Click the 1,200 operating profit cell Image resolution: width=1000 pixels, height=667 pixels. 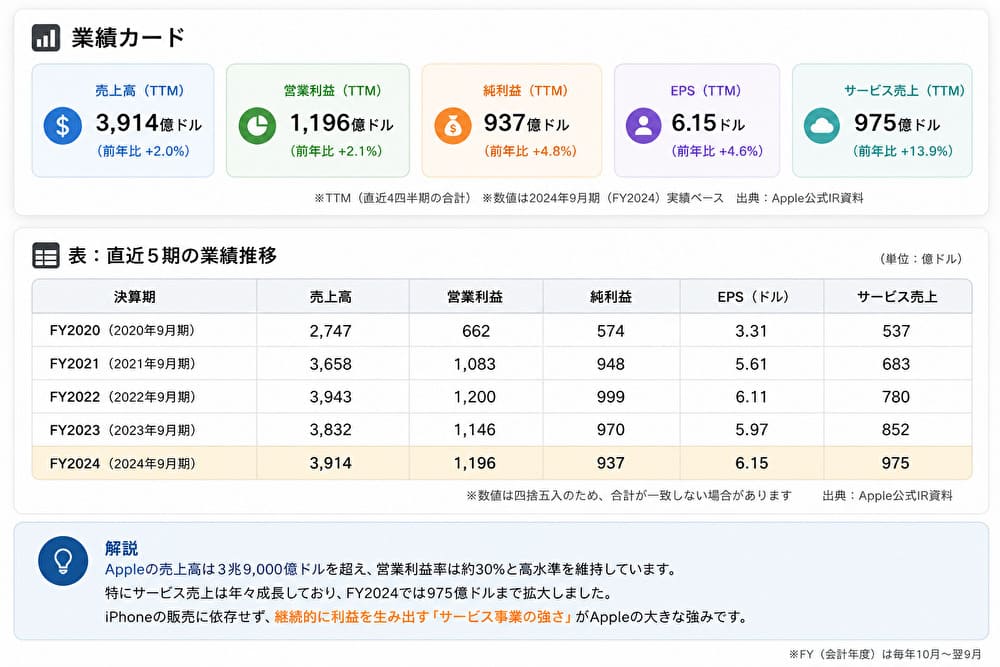click(474, 397)
